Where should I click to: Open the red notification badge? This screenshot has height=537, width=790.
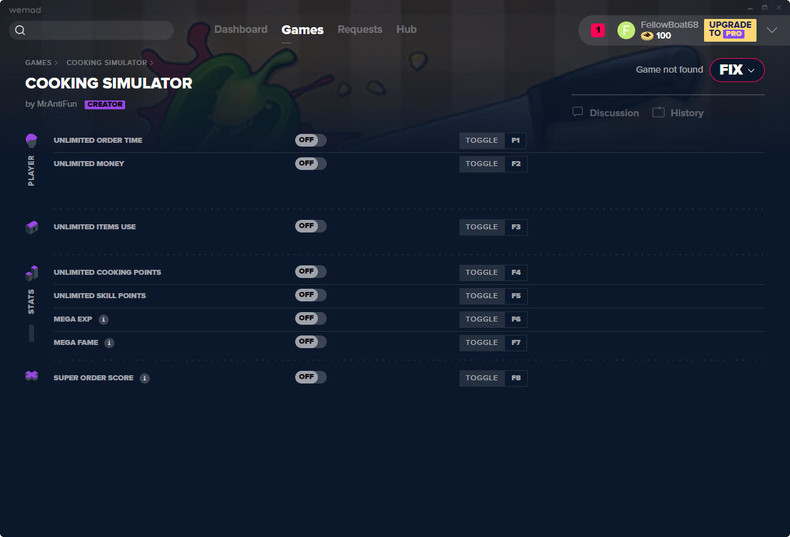pyautogui.click(x=598, y=30)
